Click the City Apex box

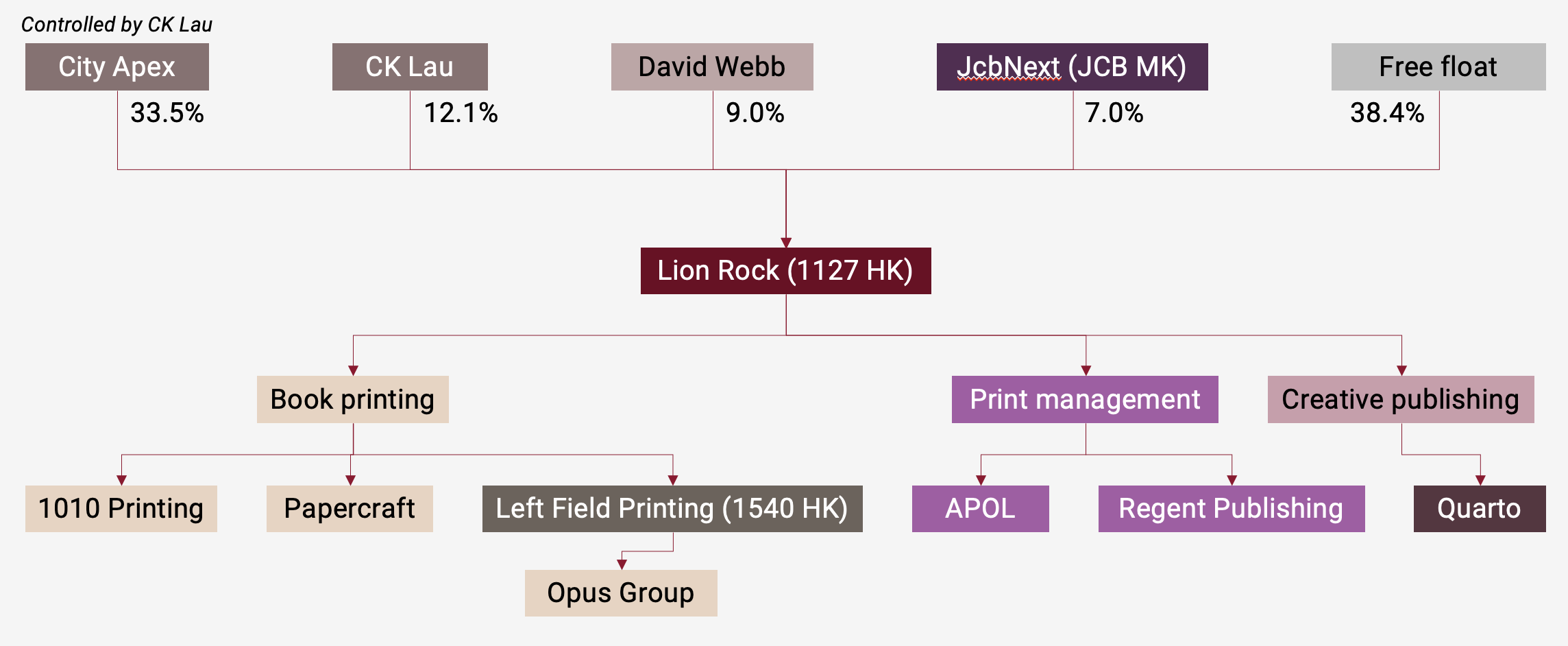pyautogui.click(x=117, y=67)
